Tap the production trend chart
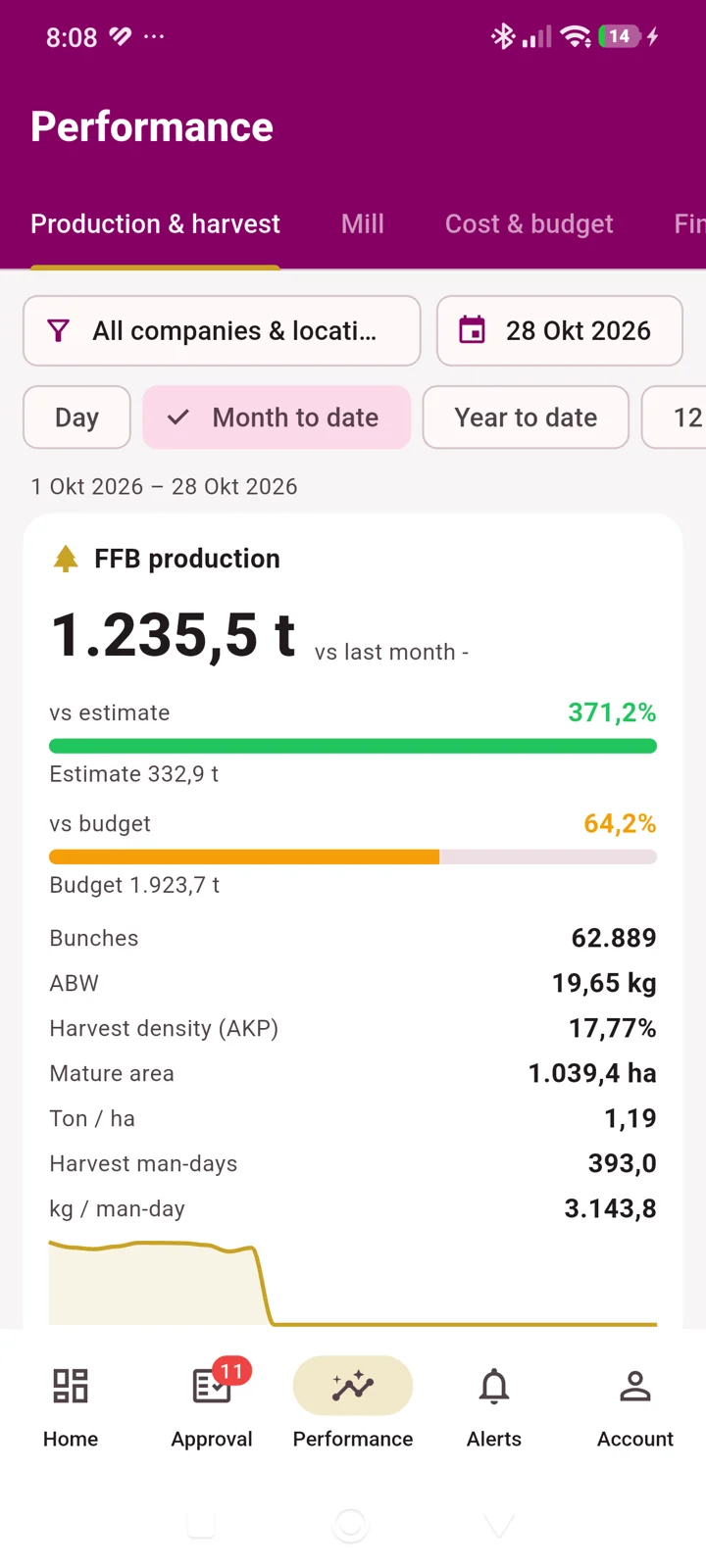This screenshot has width=706, height=1568. click(353, 1284)
